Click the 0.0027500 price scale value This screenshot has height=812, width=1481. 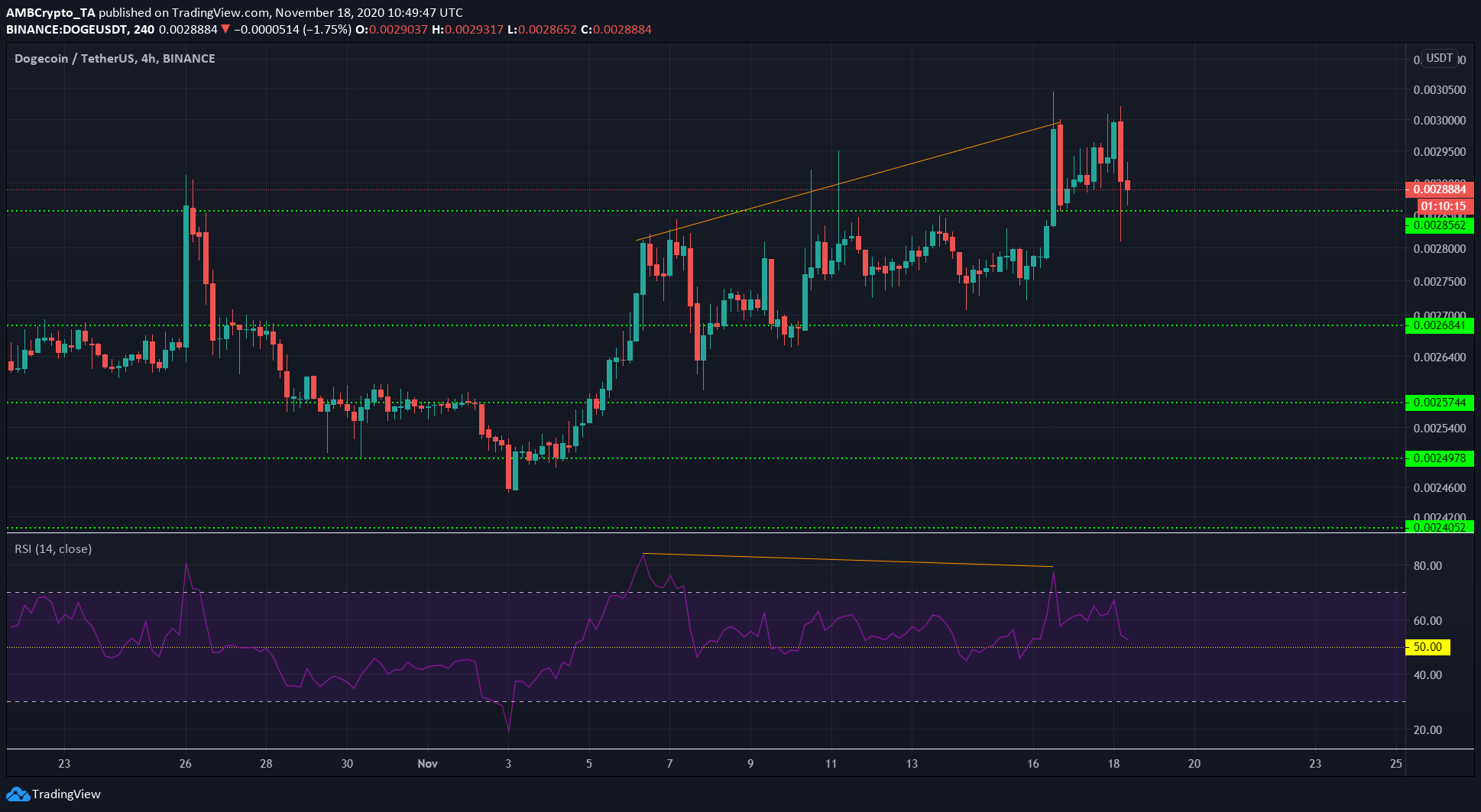[1440, 282]
